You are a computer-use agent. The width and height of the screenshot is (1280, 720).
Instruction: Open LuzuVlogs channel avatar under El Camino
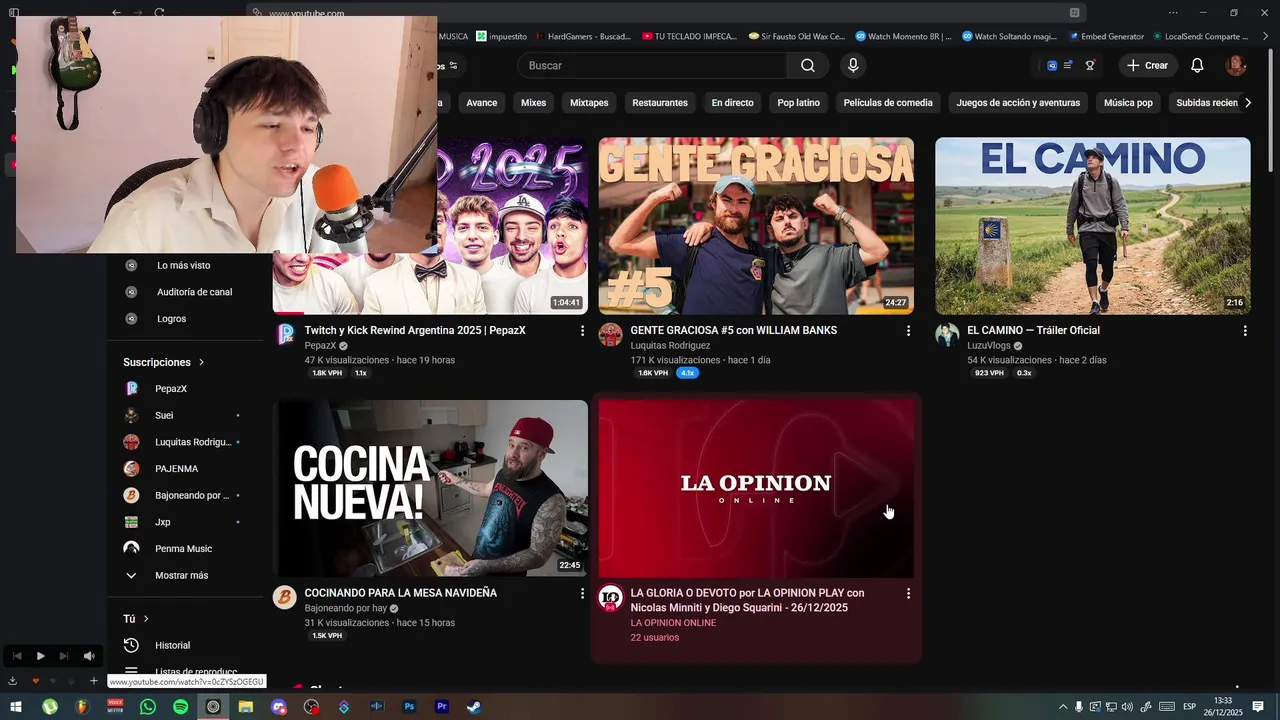[x=947, y=334]
